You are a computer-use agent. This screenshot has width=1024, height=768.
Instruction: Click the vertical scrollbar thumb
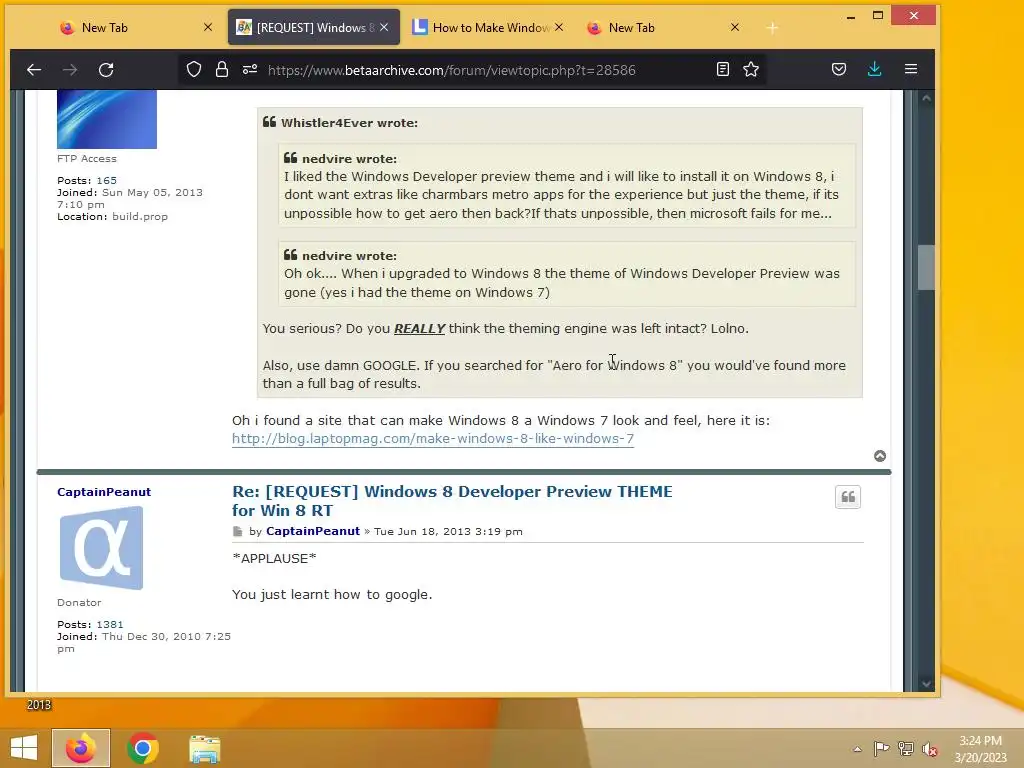[926, 267]
